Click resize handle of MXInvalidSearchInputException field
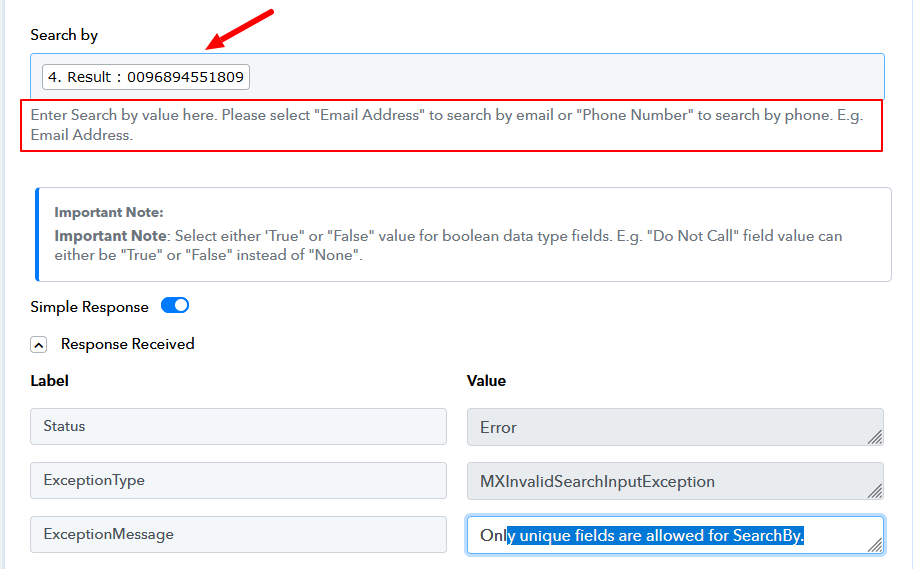 coord(875,491)
